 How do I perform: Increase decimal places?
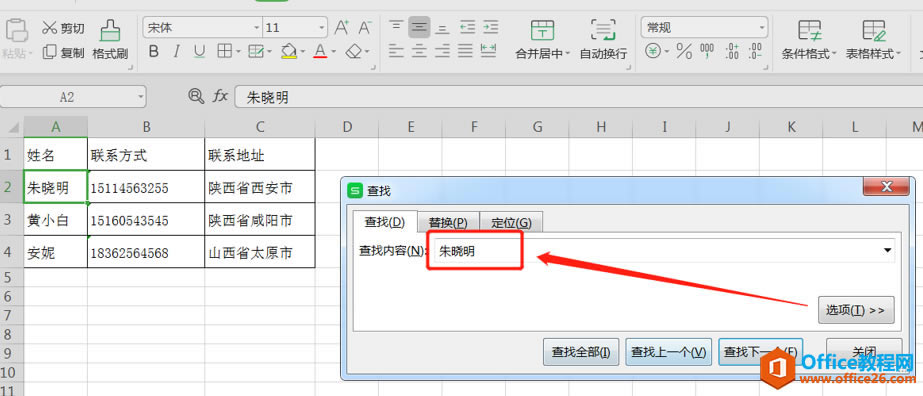732,51
